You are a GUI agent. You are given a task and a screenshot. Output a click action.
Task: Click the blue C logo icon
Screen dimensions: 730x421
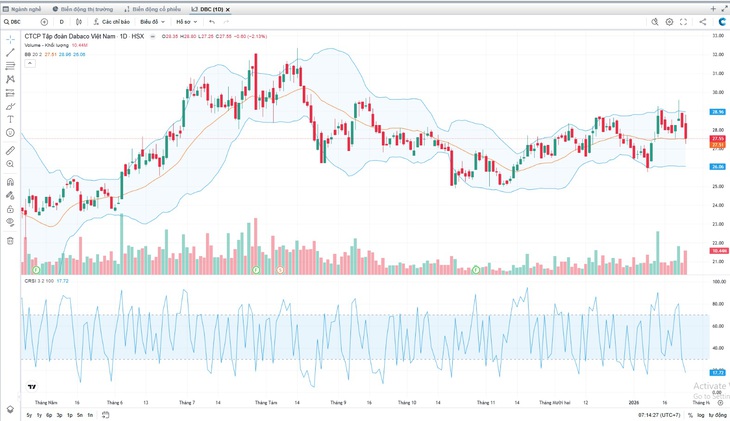[722, 22]
